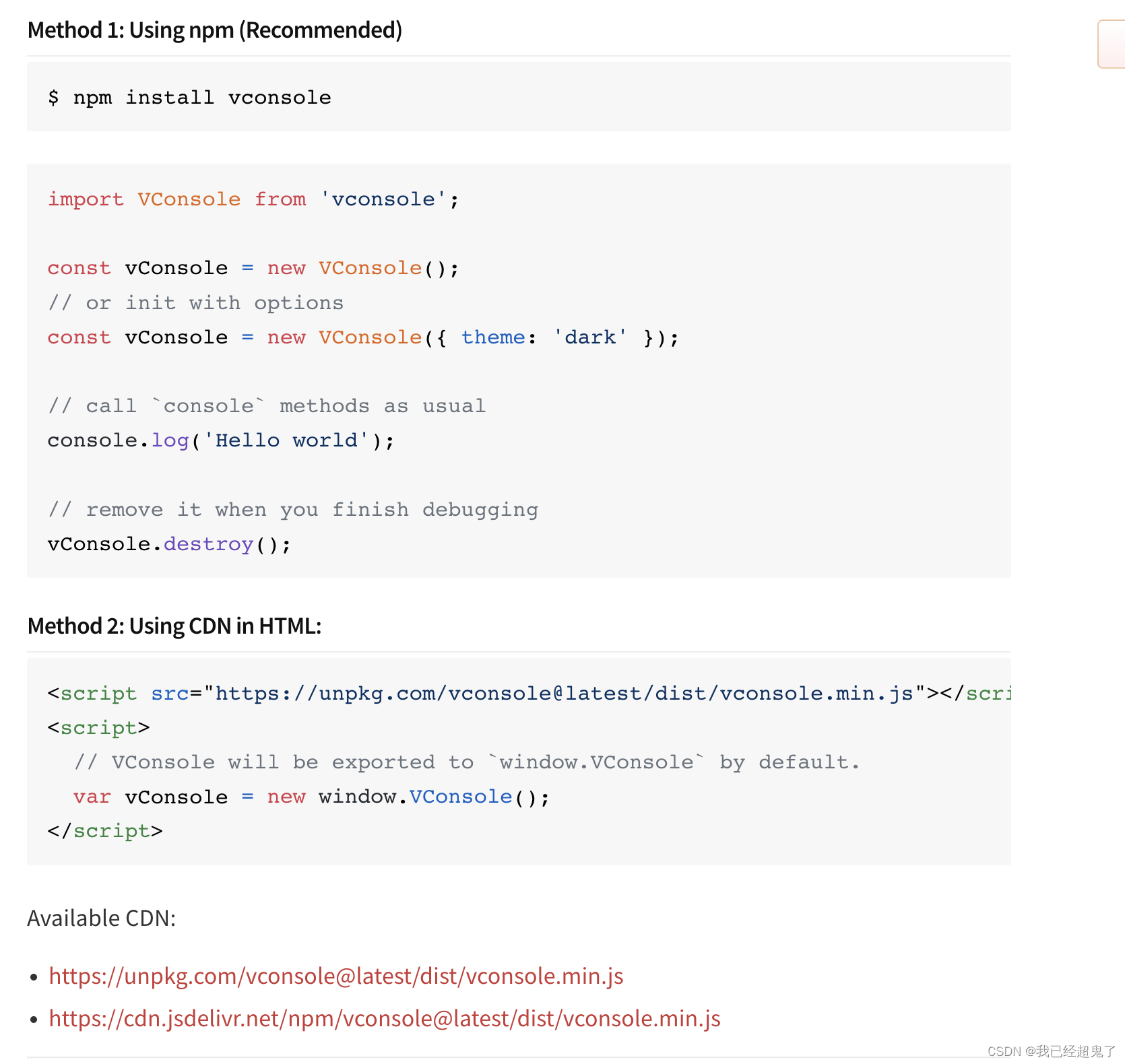Viewport: 1125px width, 1064px height.
Task: Click the '// call `console` methods as usual' comment
Action: click(x=267, y=406)
